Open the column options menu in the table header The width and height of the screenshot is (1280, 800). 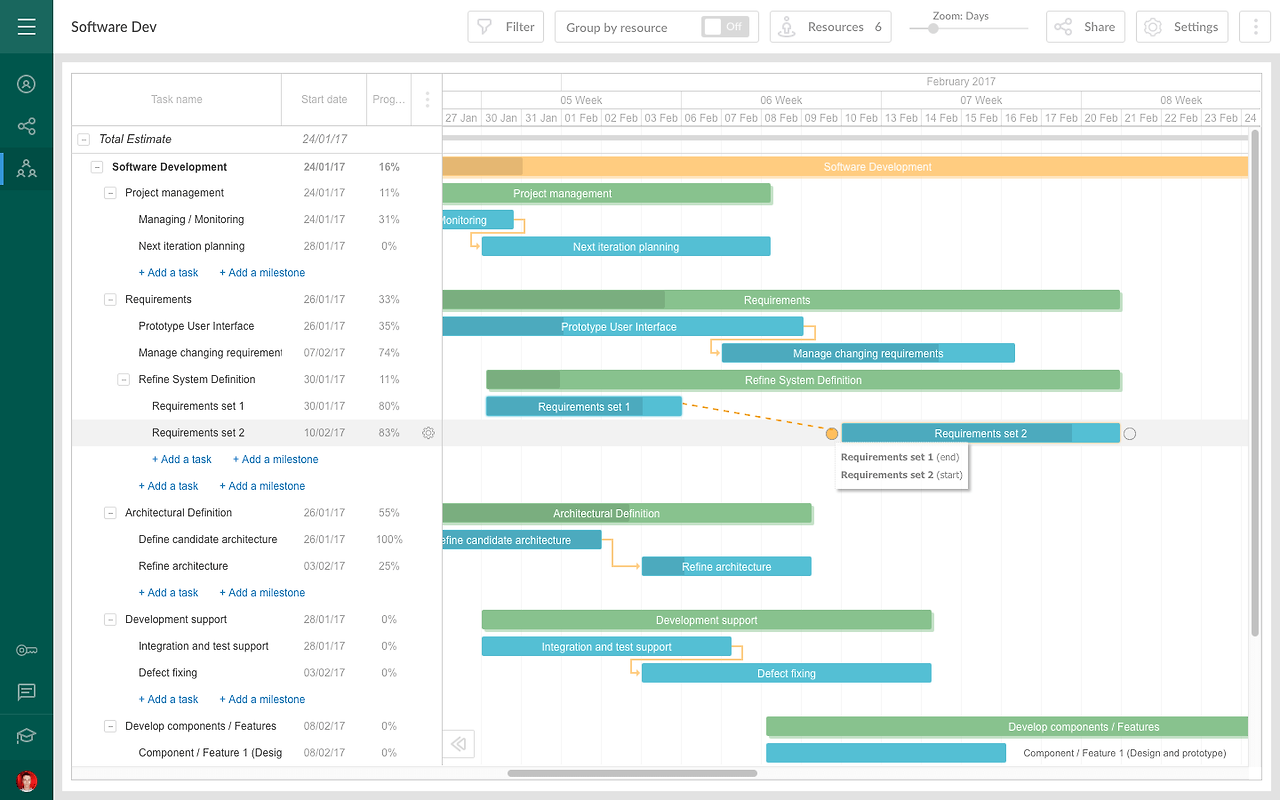[x=427, y=99]
